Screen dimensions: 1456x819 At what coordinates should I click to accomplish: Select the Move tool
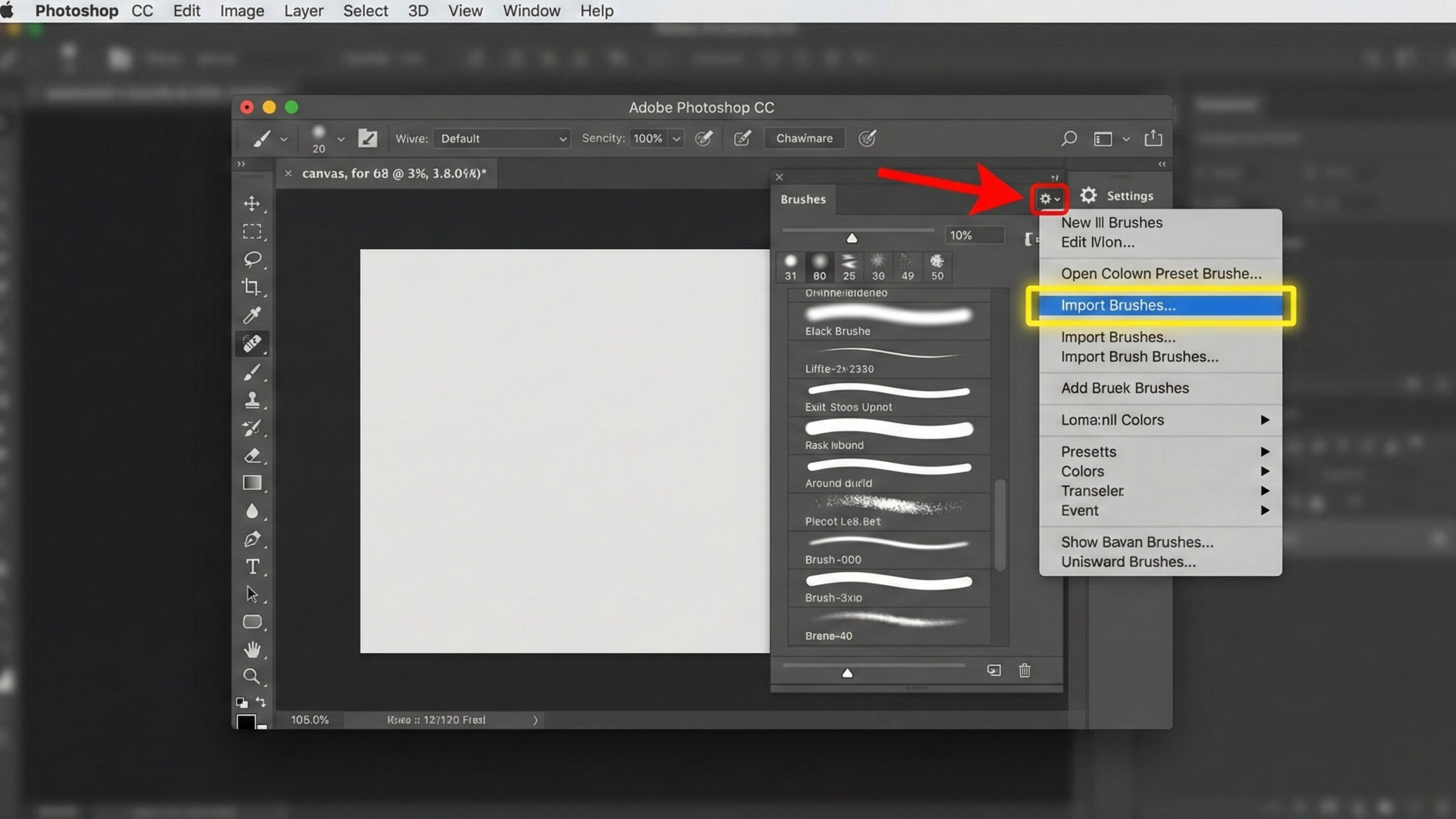[252, 204]
